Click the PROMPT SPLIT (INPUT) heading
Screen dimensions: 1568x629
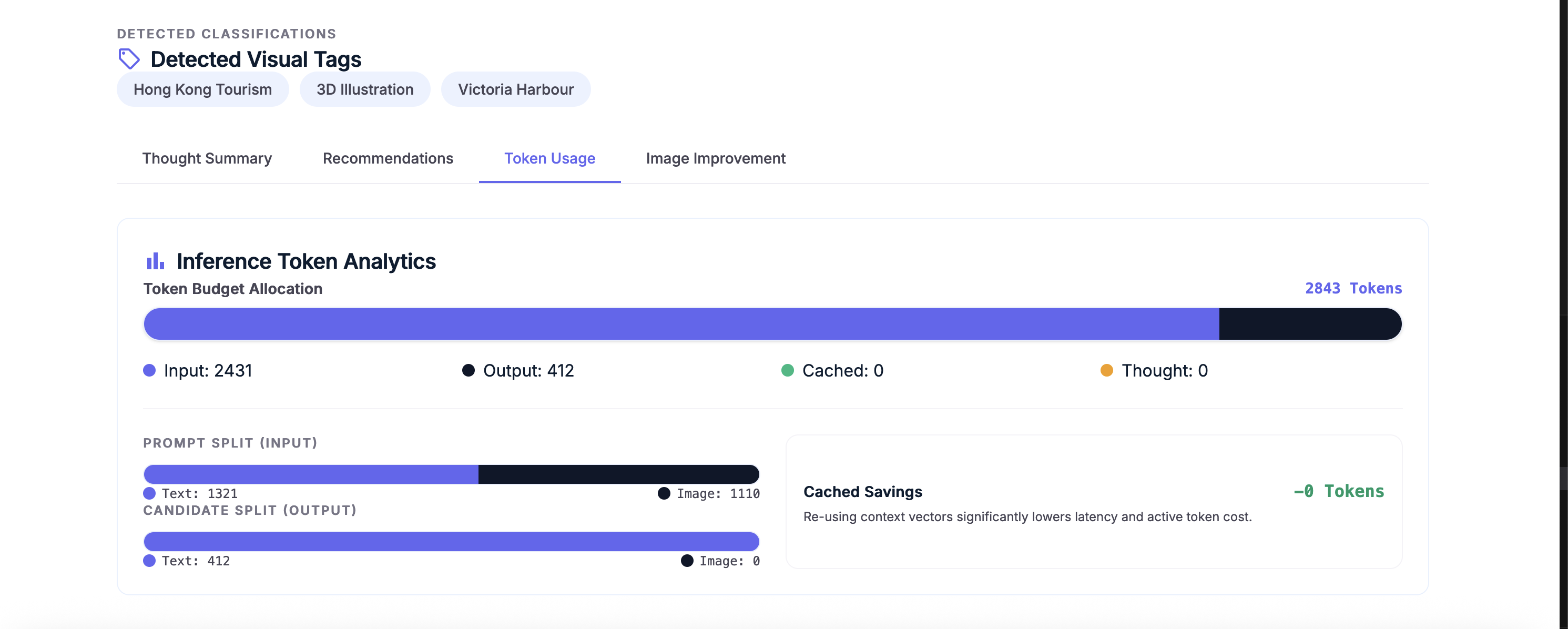click(230, 443)
